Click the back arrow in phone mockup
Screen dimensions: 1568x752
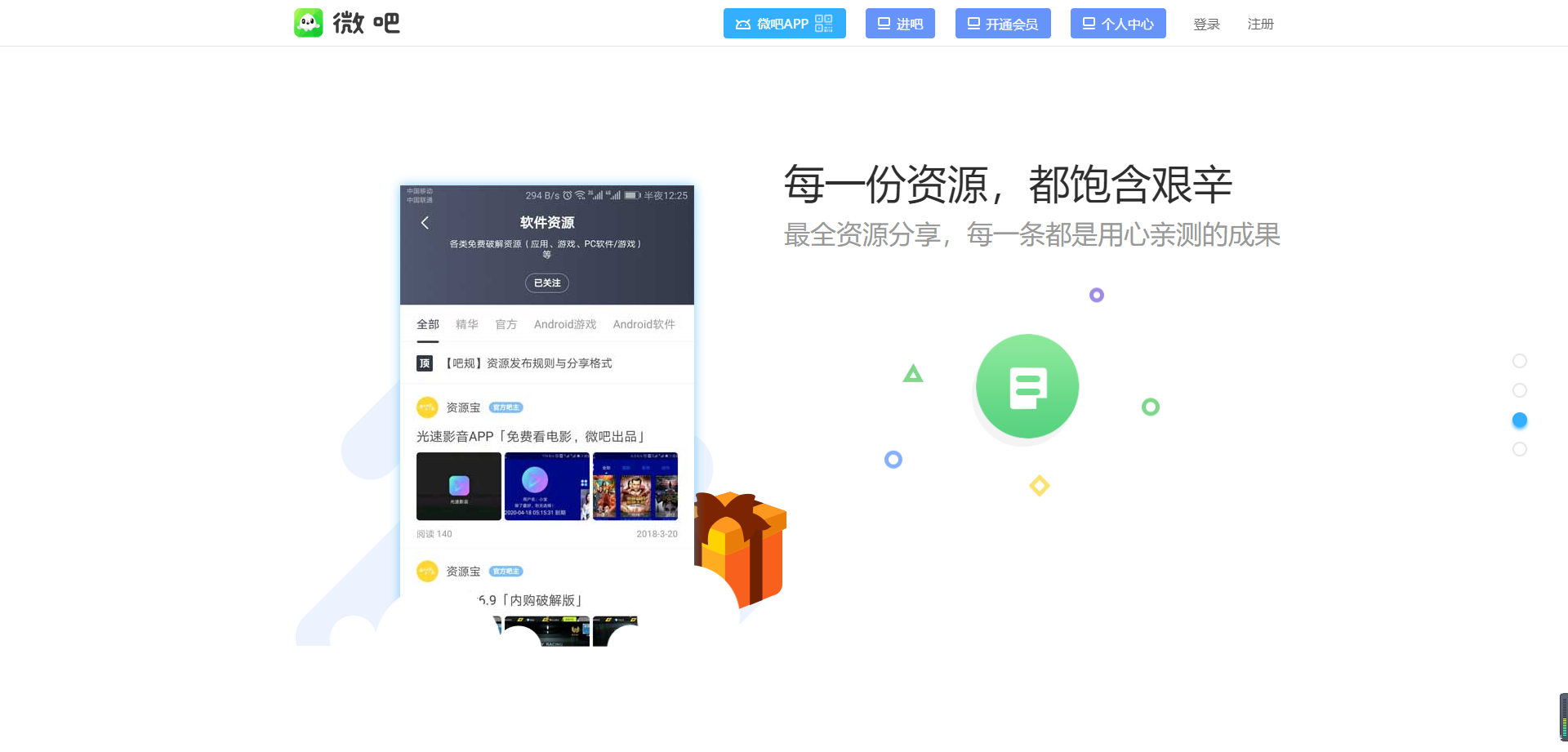[x=425, y=222]
